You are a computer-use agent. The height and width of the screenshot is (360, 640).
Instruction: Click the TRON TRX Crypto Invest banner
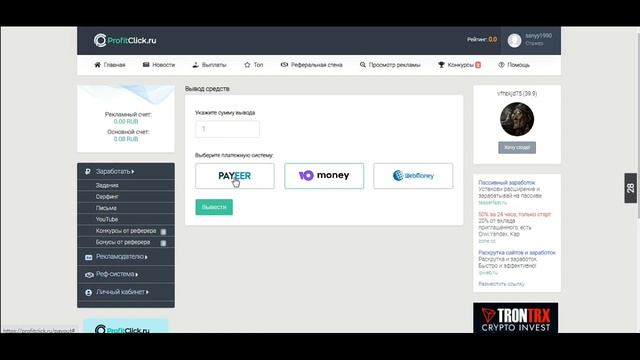[x=516, y=318]
